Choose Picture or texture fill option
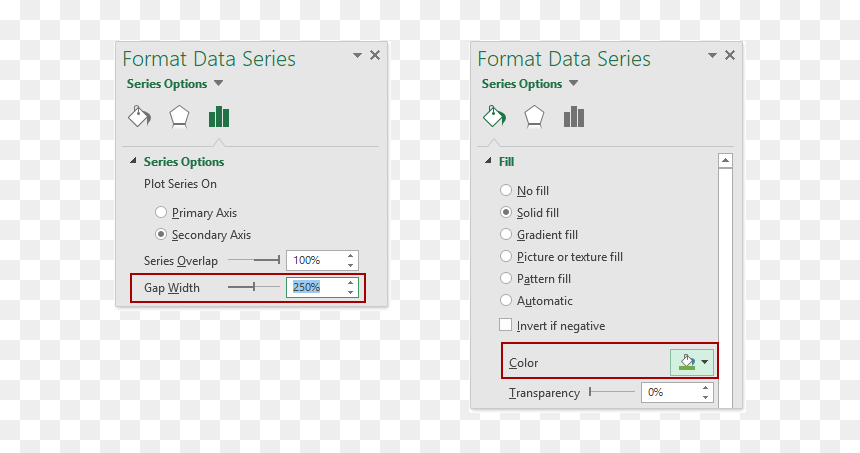This screenshot has height=453, width=860. click(506, 256)
